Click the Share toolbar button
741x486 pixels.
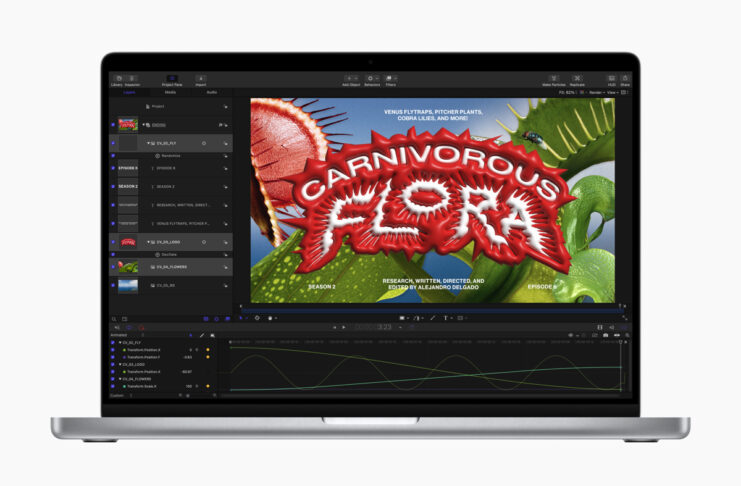click(625, 80)
